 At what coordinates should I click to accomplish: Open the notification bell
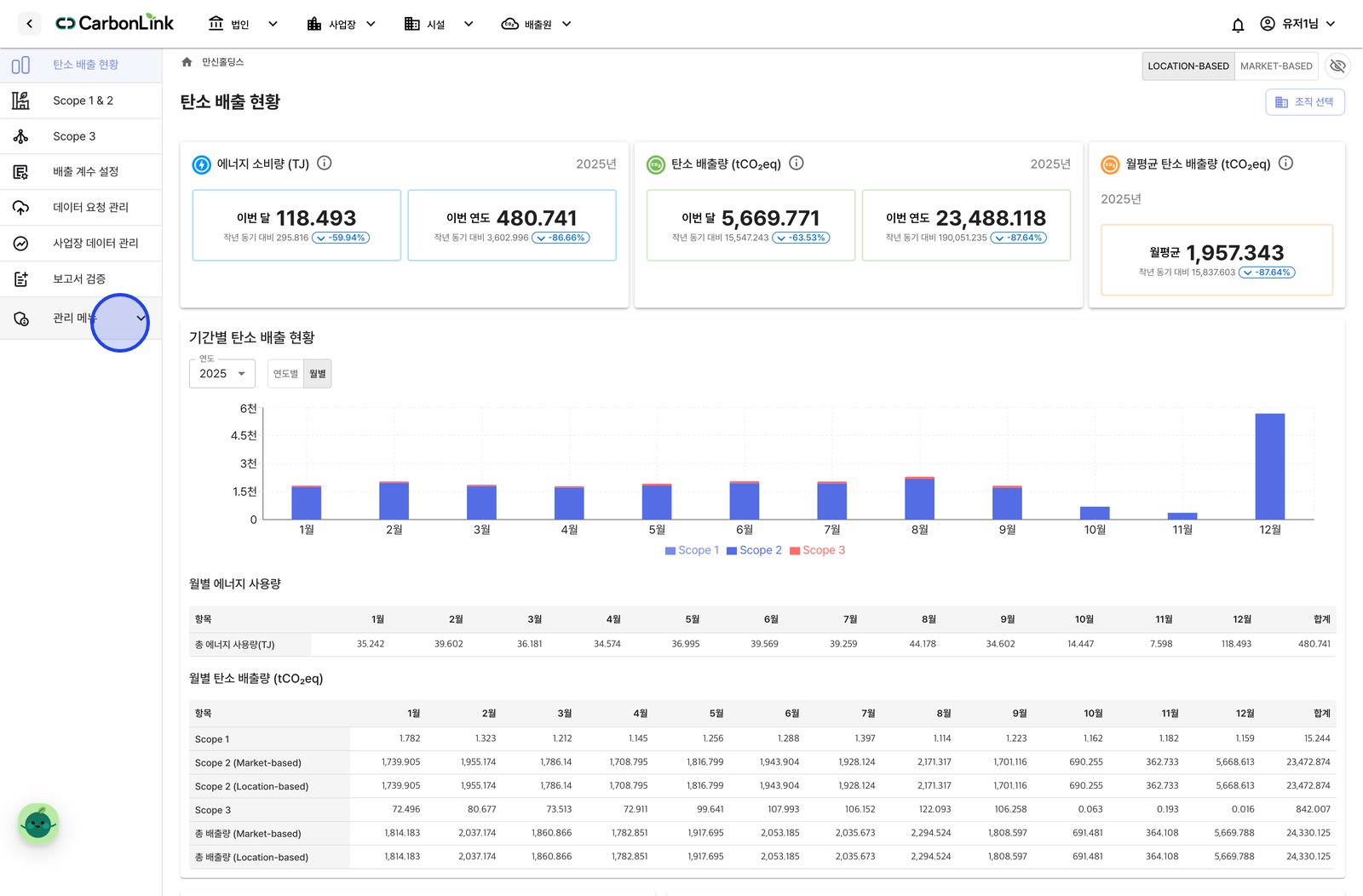(1238, 25)
